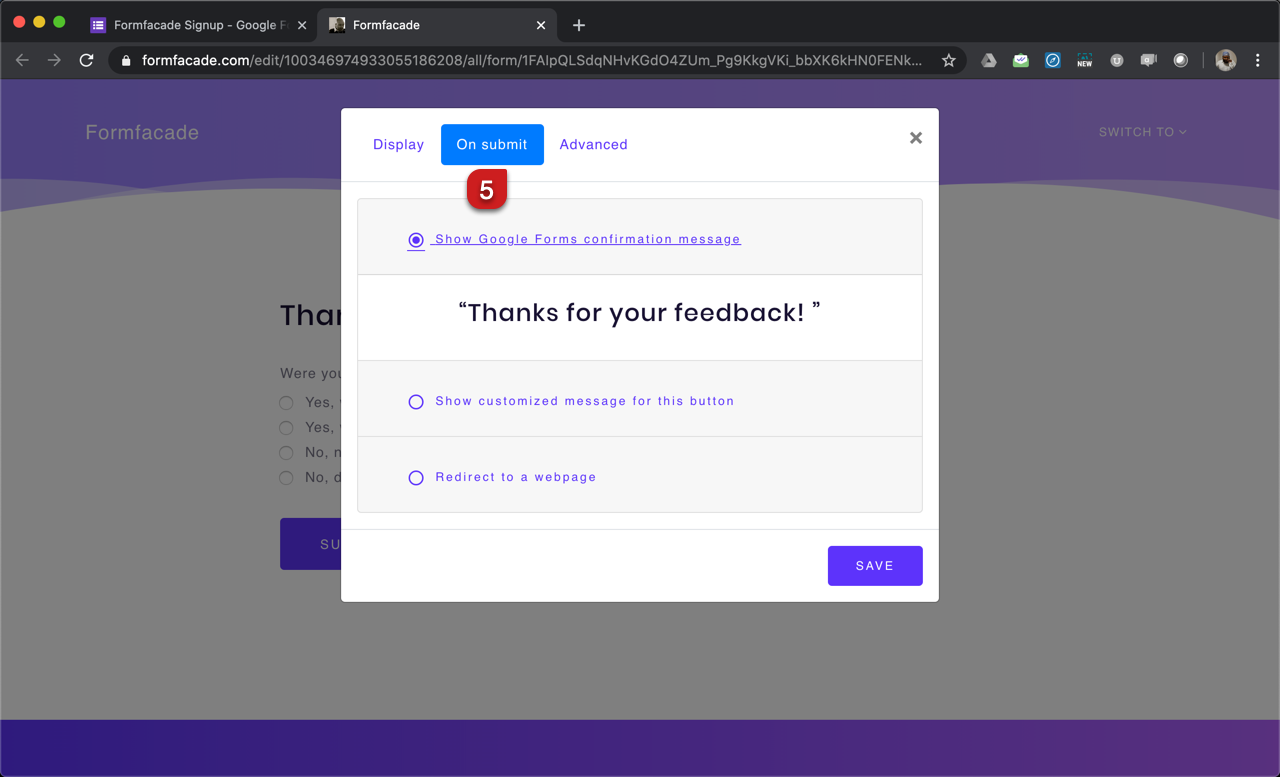
Task: Click the green envelope mail extension icon
Action: pos(1020,60)
